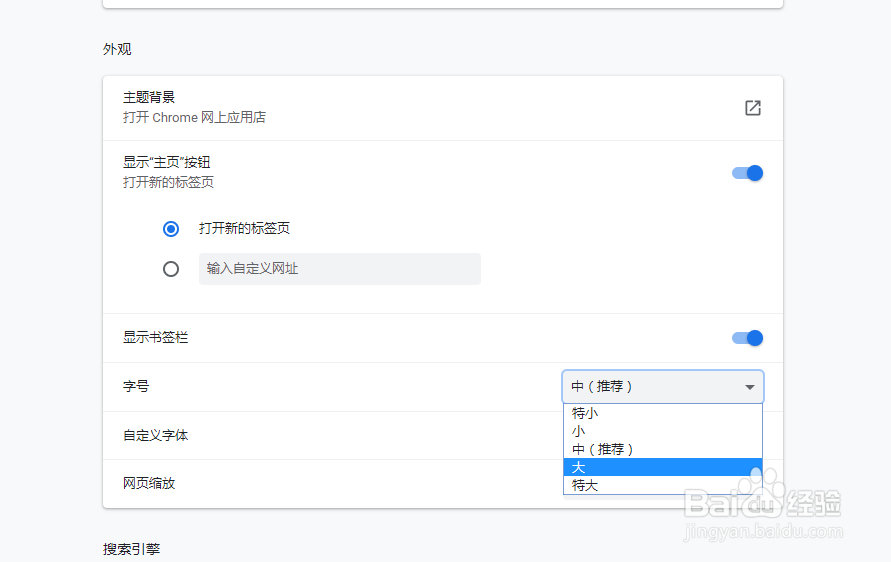This screenshot has height=562, width=891.
Task: Pick 中（推荐） in the open options list
Action: [603, 449]
